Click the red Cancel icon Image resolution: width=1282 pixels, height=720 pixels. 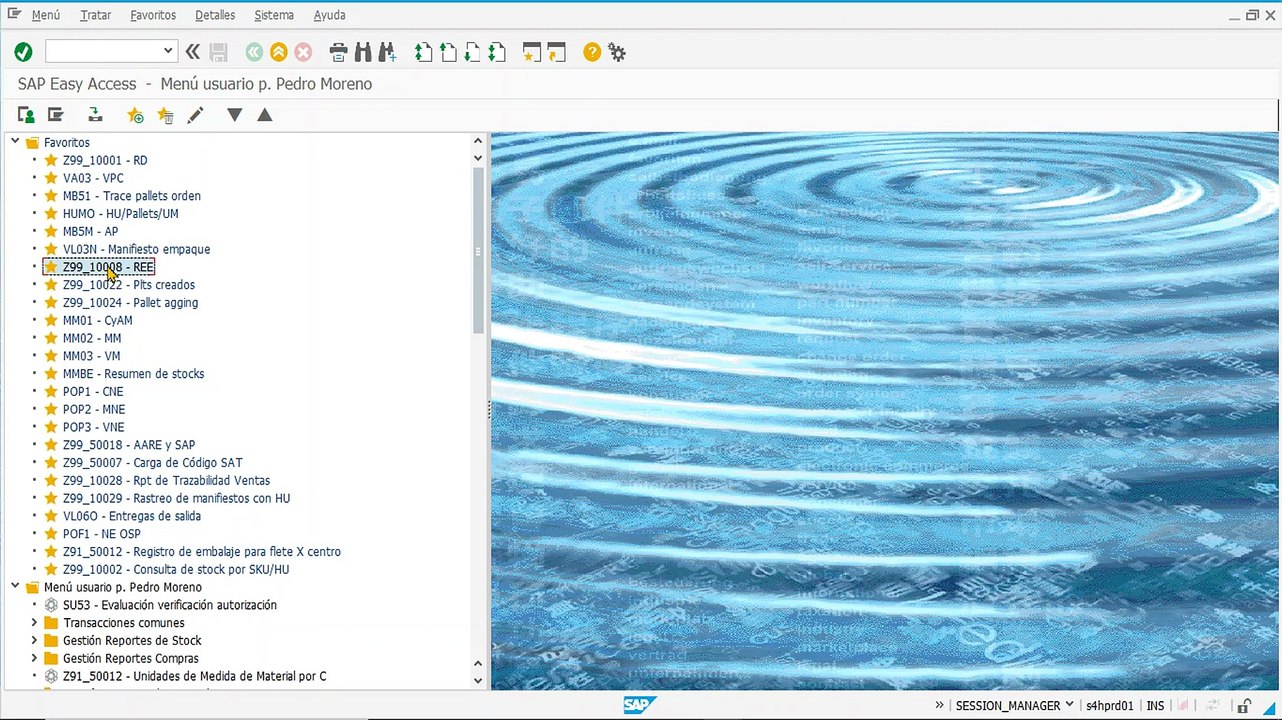pyautogui.click(x=303, y=52)
